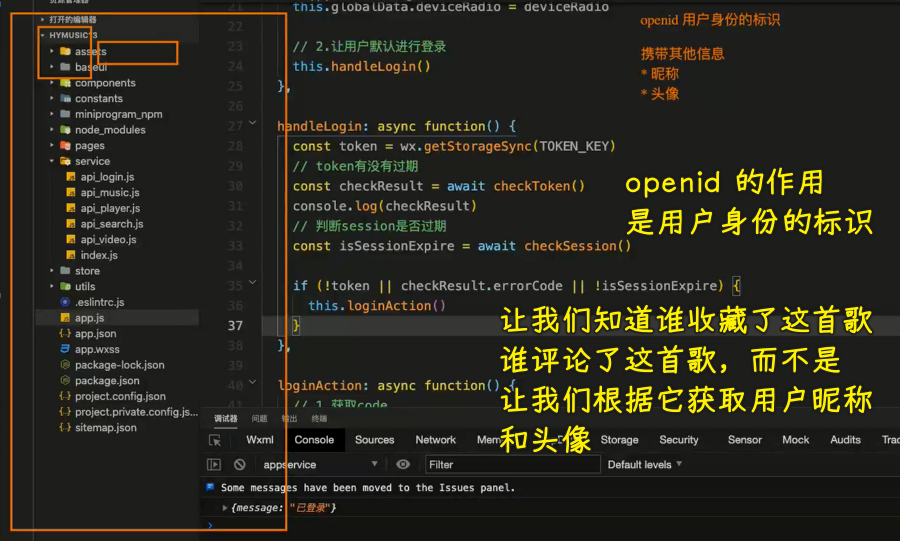Switch to the Audits tab

click(845, 440)
